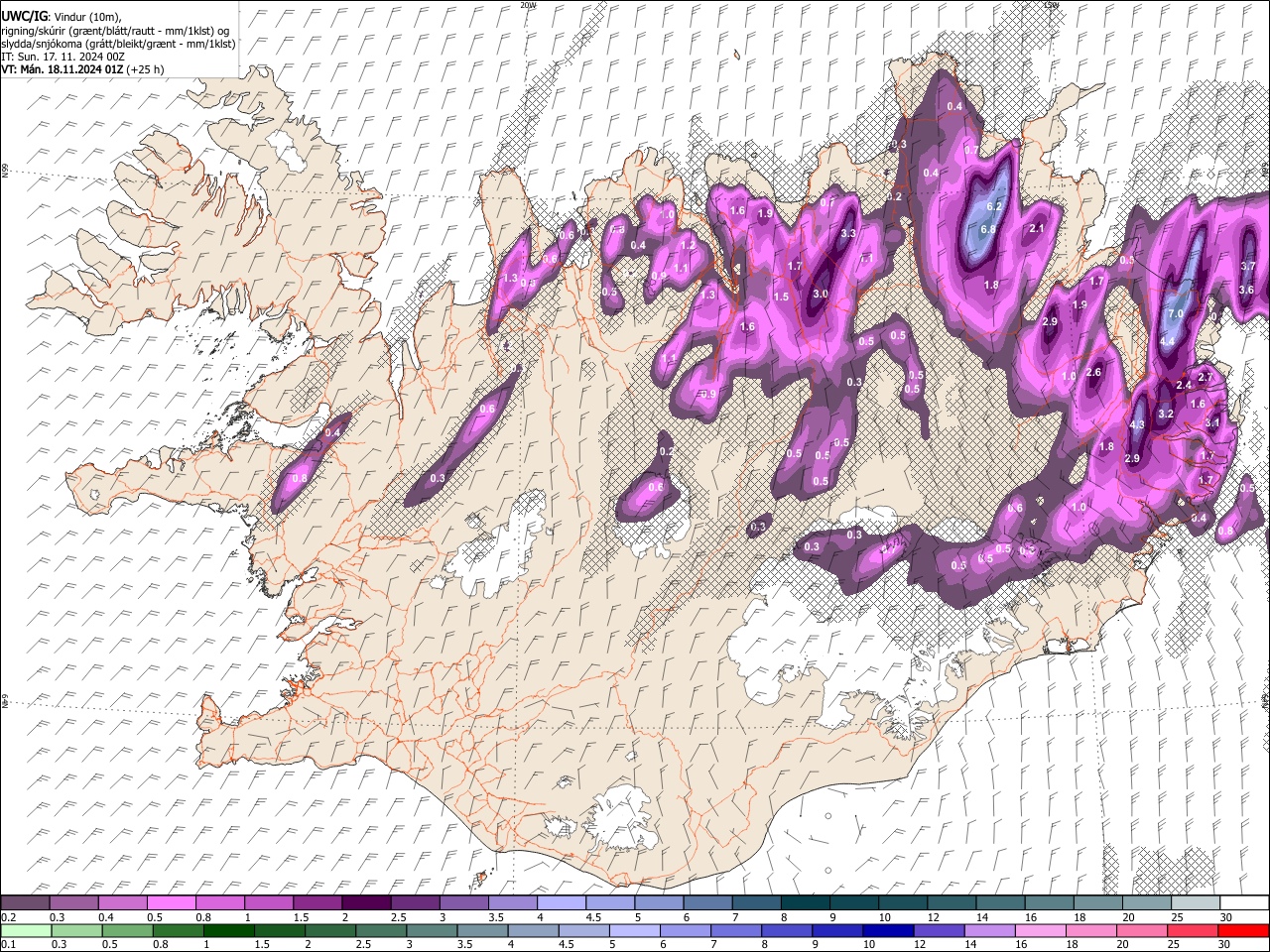Image resolution: width=1270 pixels, height=952 pixels.
Task: Click the pale gray 25–30 swatch in the upper legend
Action: point(1195,903)
